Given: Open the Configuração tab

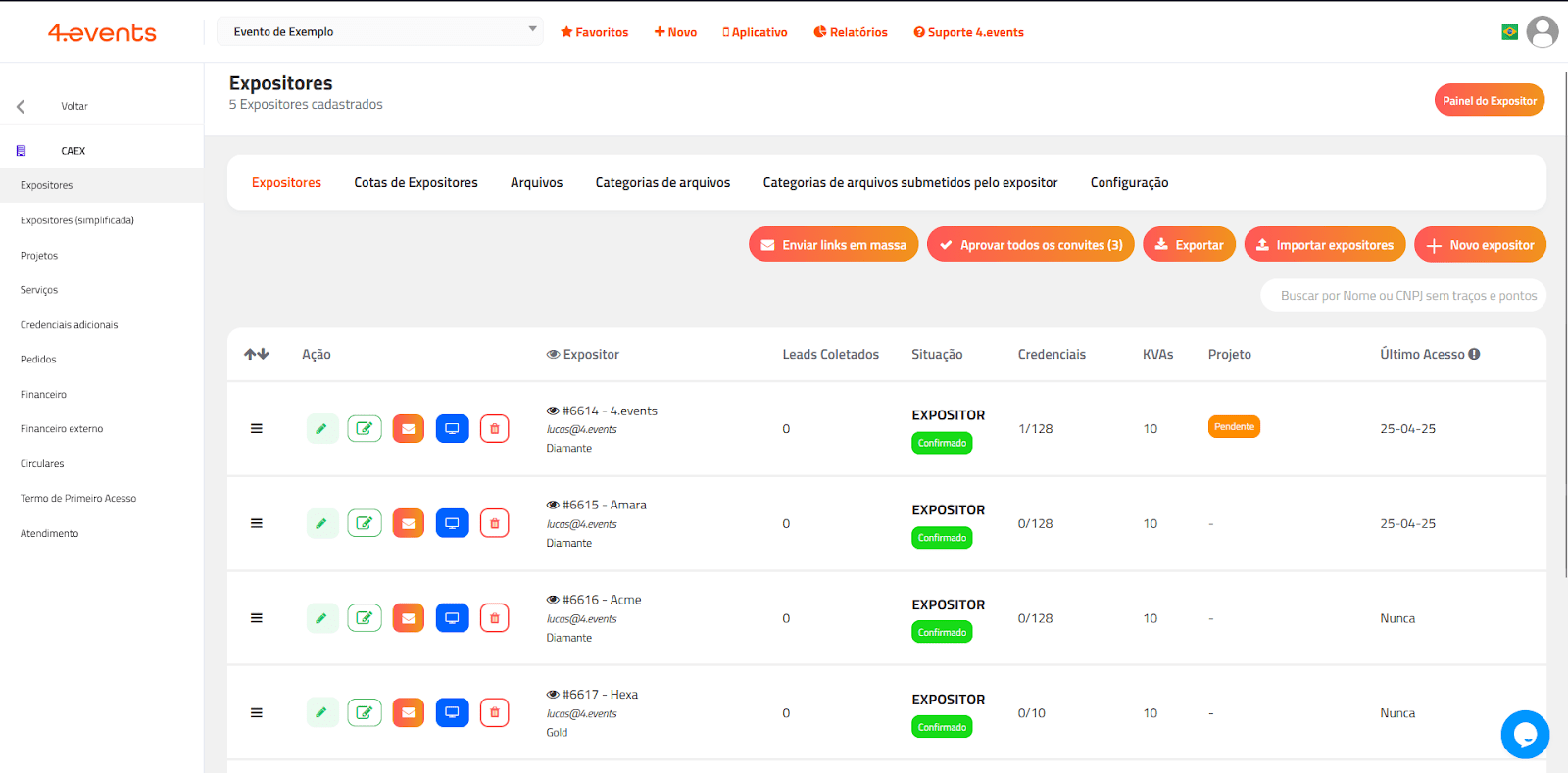Looking at the screenshot, I should click(1129, 183).
